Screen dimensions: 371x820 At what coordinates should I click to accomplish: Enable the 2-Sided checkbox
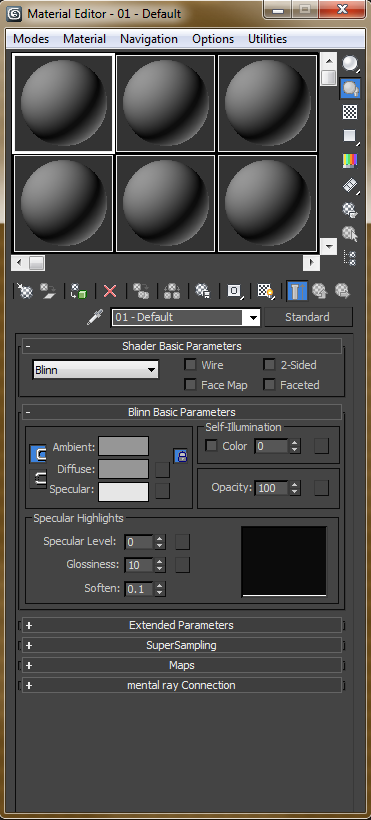[269, 365]
